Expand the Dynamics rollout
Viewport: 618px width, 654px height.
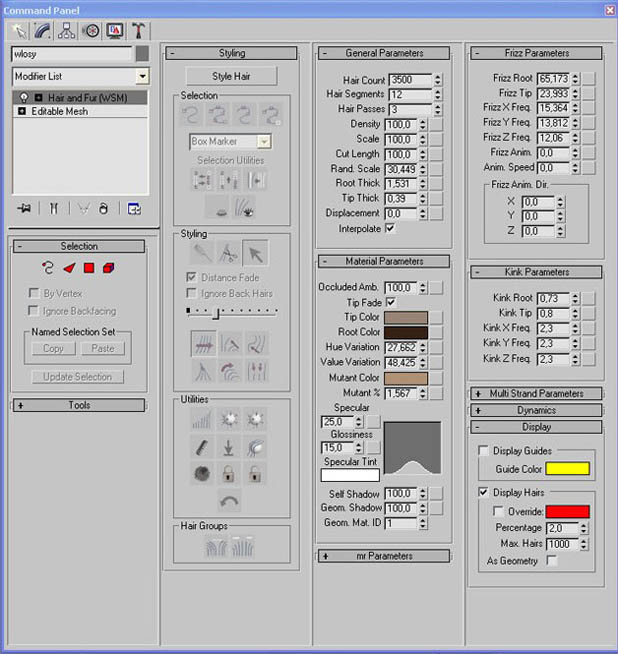(536, 410)
